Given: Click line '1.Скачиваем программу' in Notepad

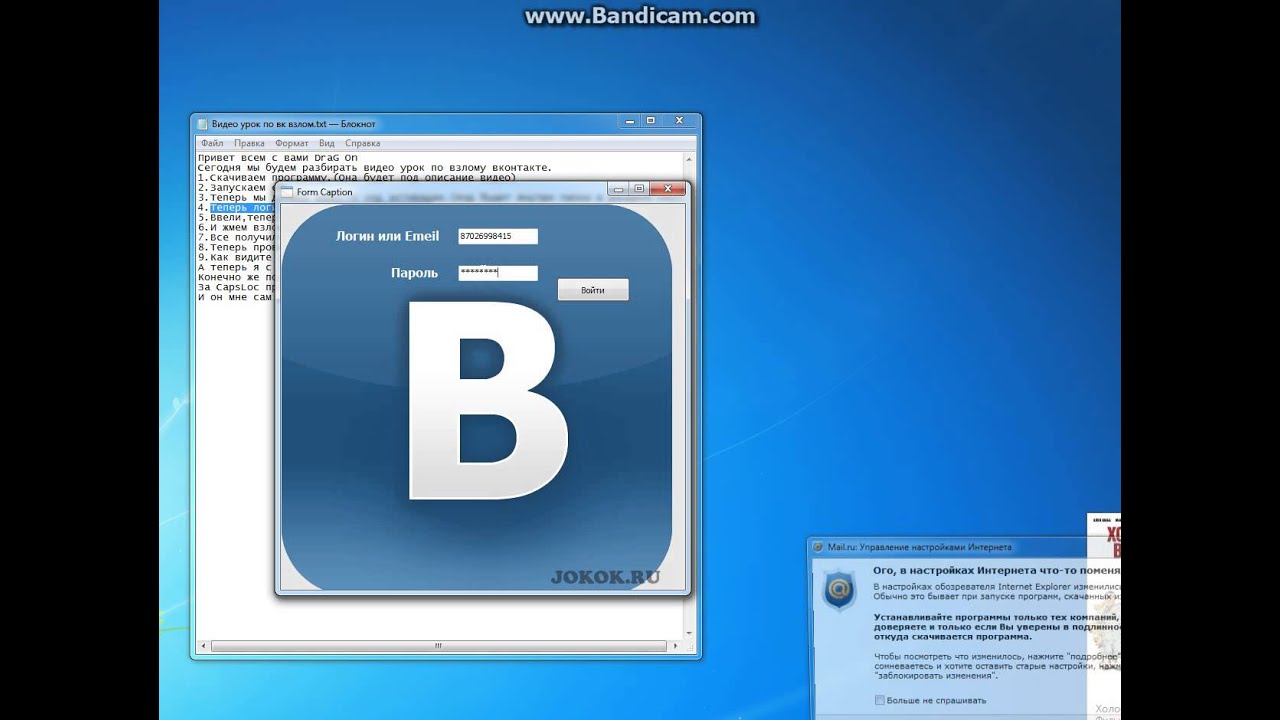Looking at the screenshot, I should pyautogui.click(x=357, y=178).
